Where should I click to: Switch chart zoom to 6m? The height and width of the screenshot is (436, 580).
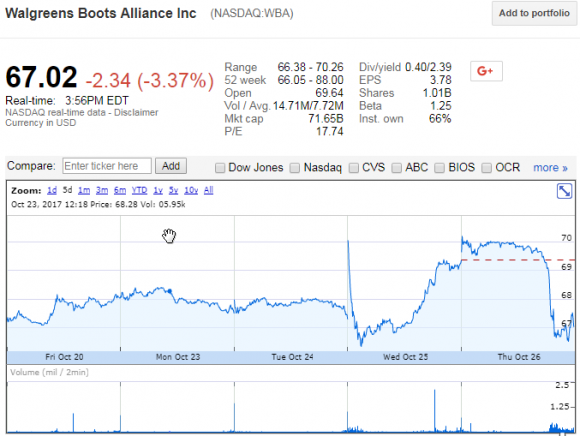[x=120, y=190]
